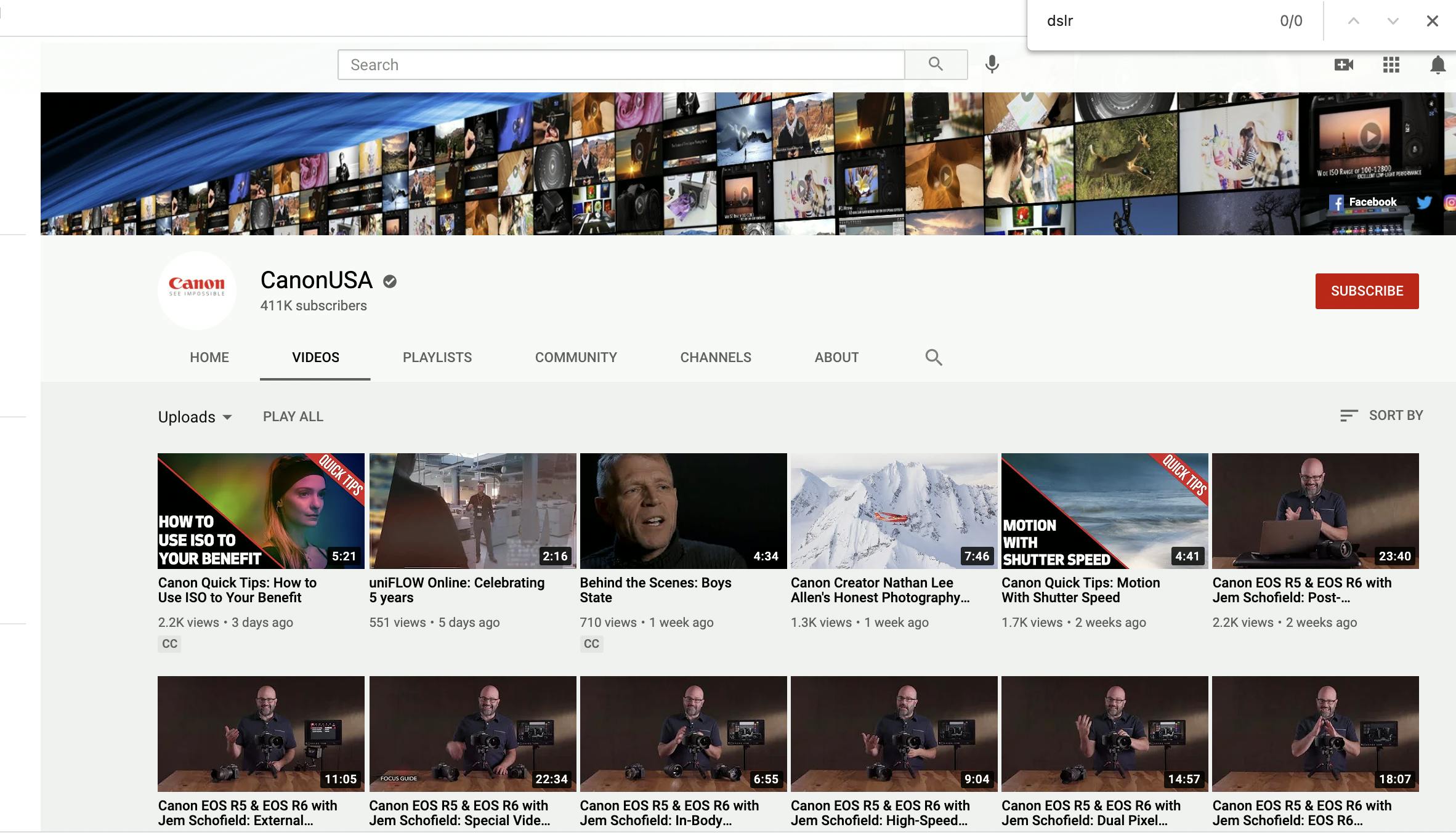Click CC badge under ISO Quick Tips video
Image resolution: width=1456 pixels, height=835 pixels.
tap(169, 643)
